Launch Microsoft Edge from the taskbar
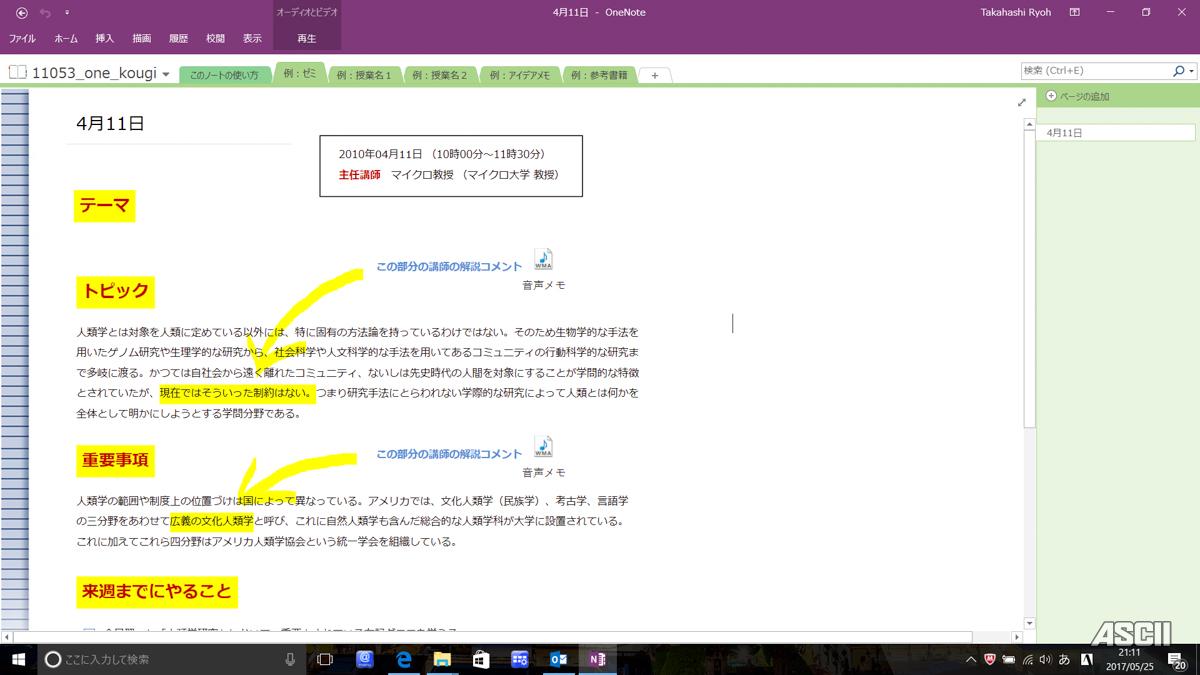 coord(404,659)
